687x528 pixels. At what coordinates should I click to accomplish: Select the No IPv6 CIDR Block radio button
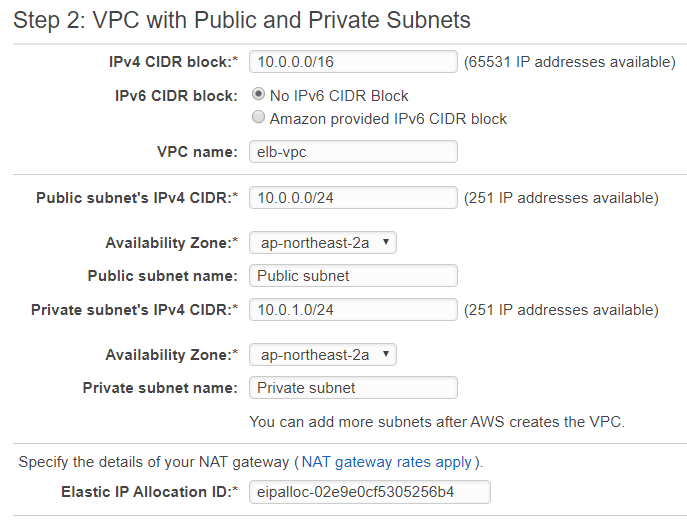point(259,94)
